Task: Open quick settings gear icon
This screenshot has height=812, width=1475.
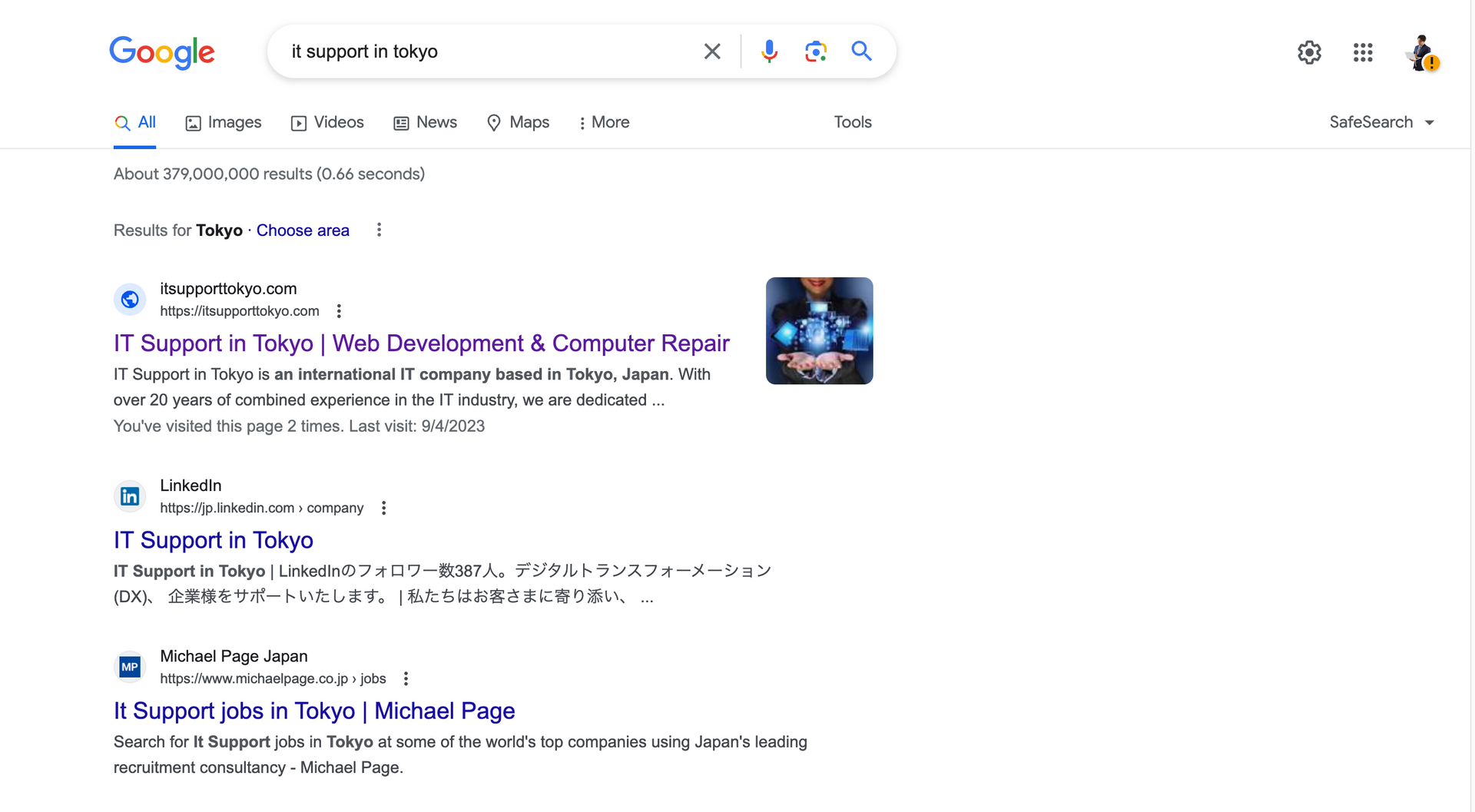Action: 1309,52
